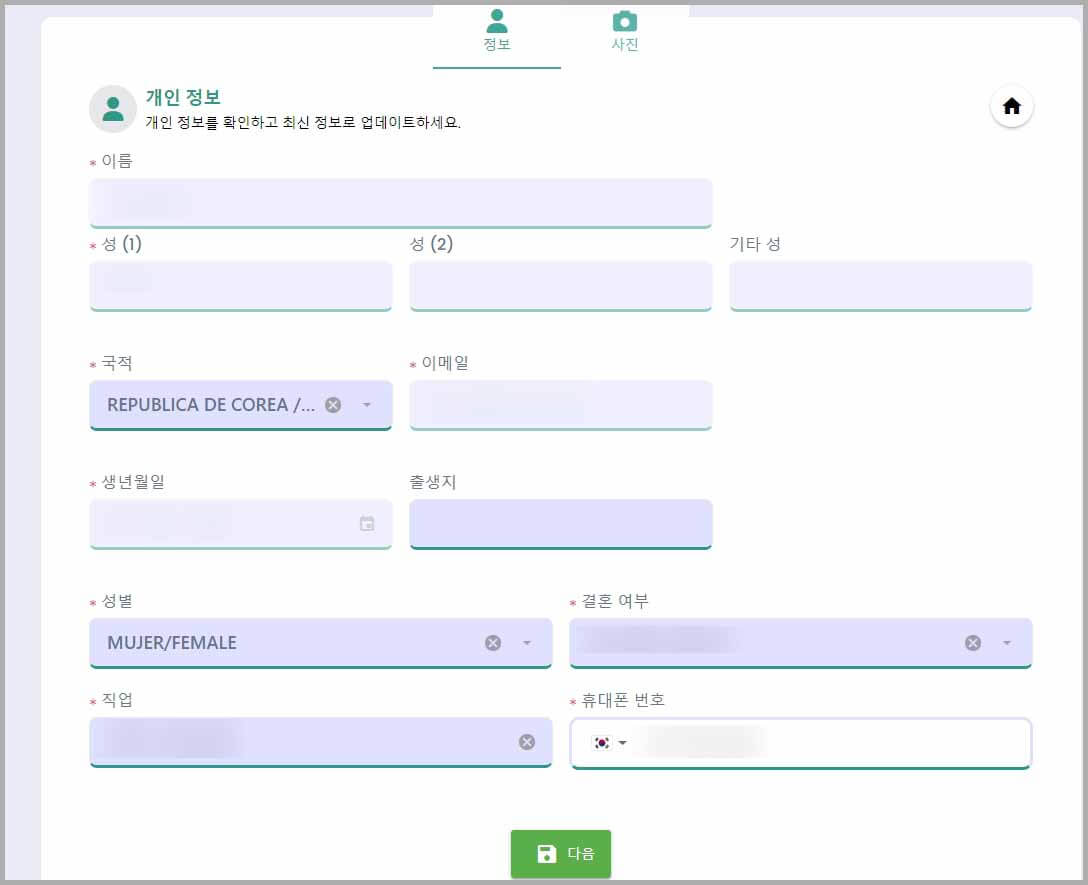Click inside the 이름 input field
Image resolution: width=1088 pixels, height=885 pixels.
[x=400, y=202]
